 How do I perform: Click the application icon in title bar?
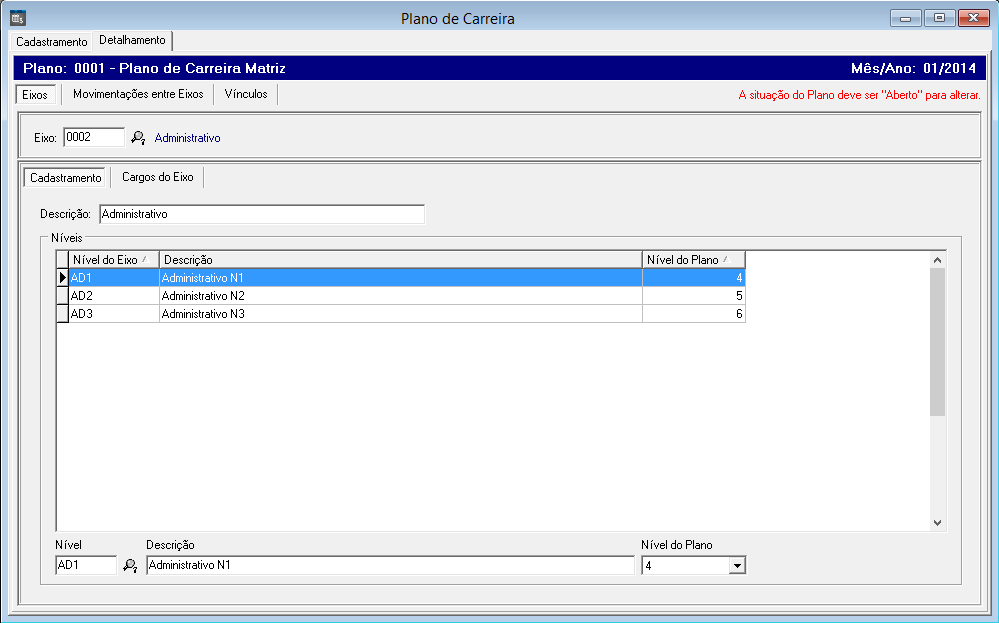click(17, 18)
